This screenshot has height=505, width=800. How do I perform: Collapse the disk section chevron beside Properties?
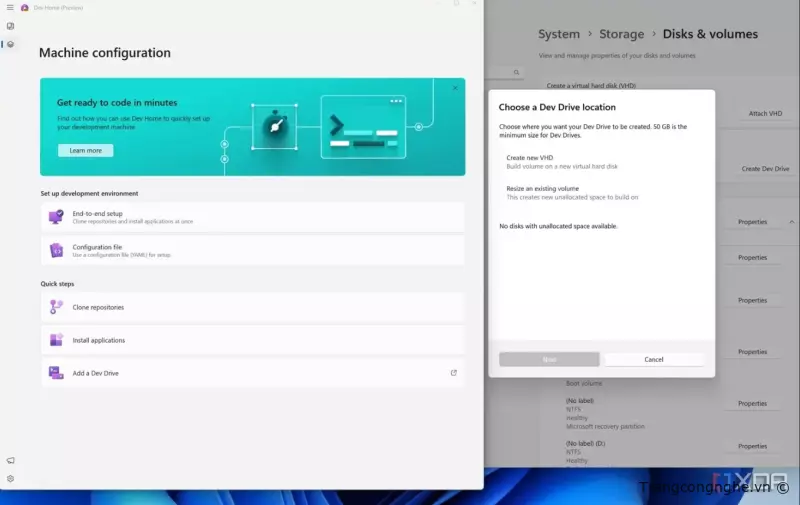[792, 222]
